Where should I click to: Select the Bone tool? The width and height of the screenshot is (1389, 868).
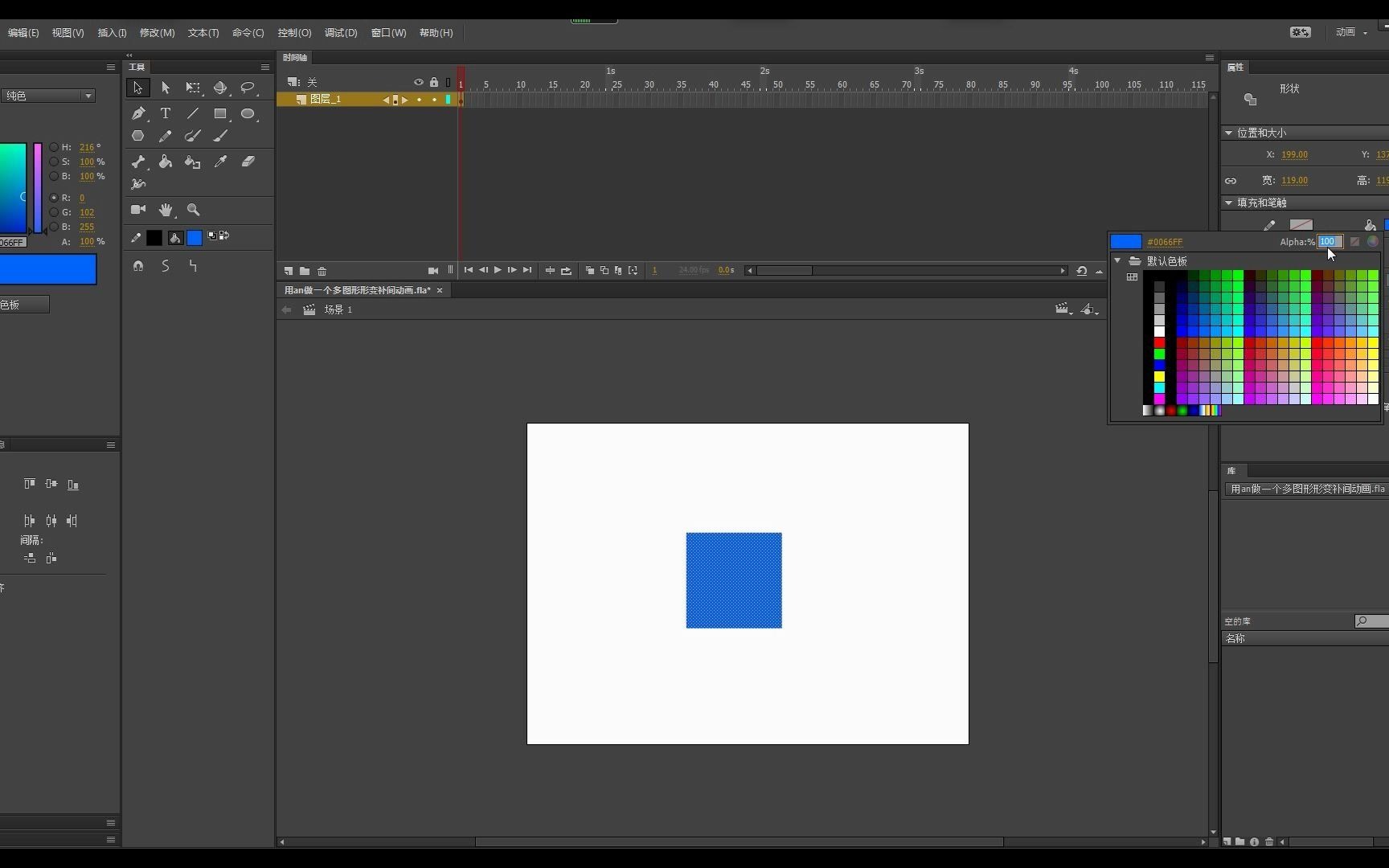[x=138, y=162]
